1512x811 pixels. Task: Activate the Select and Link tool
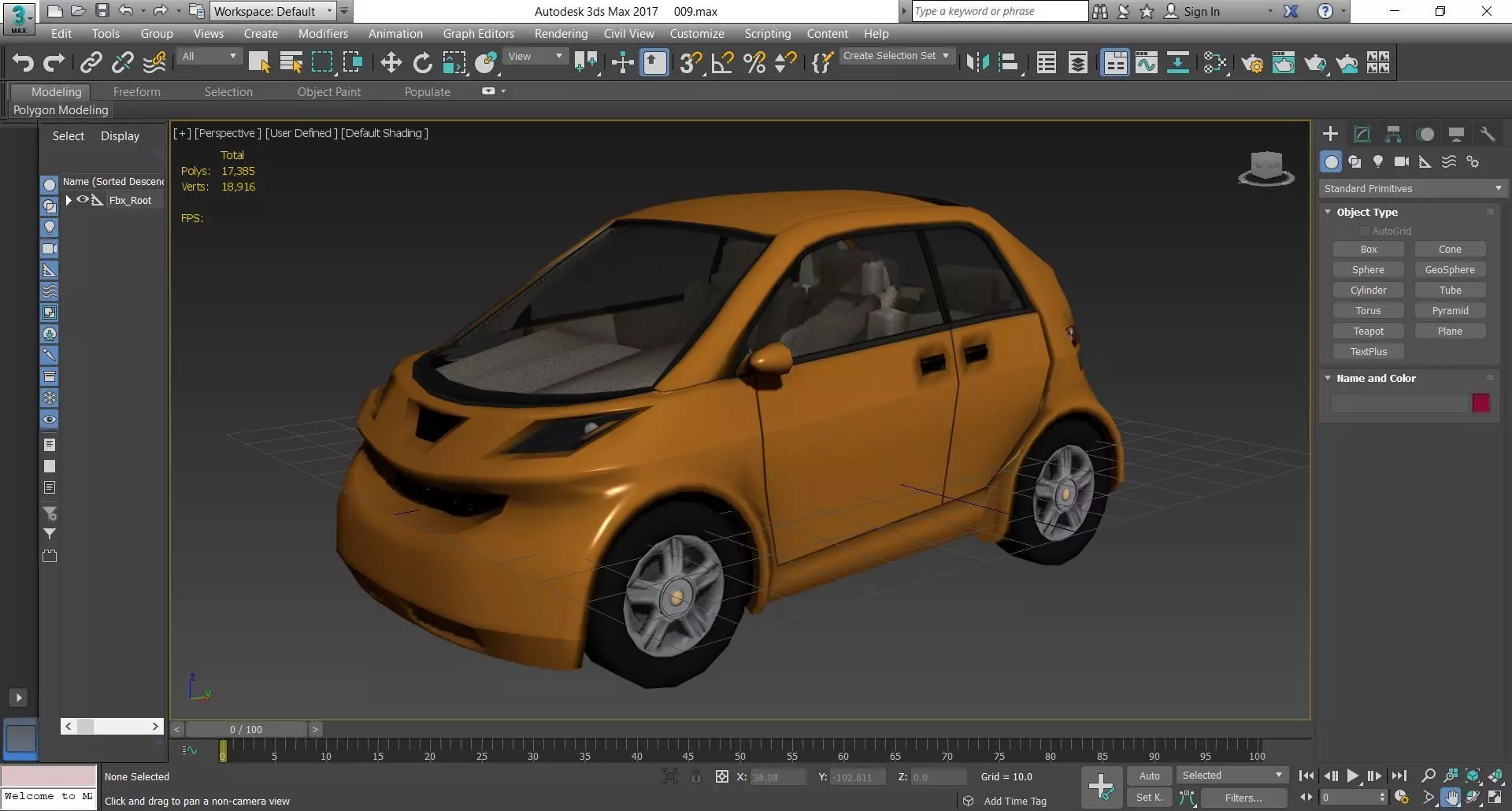91,63
